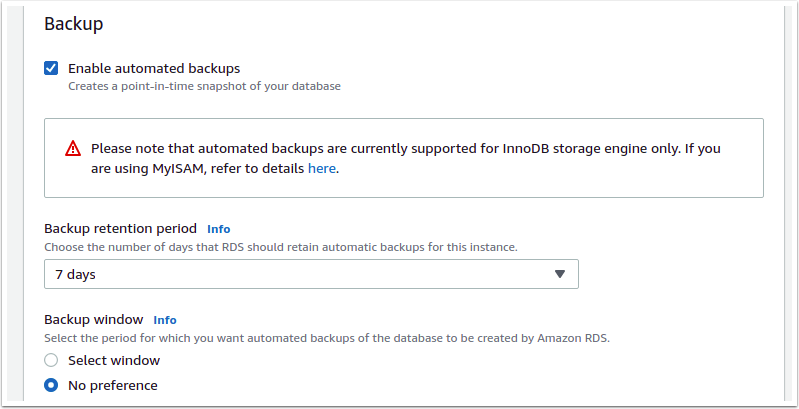Click the 'Enable automated backups' label text
This screenshot has height=409, width=799.
[154, 69]
